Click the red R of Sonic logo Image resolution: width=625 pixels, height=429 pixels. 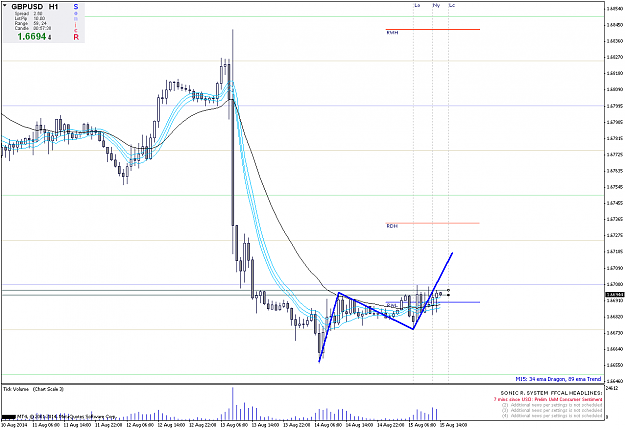coord(76,37)
